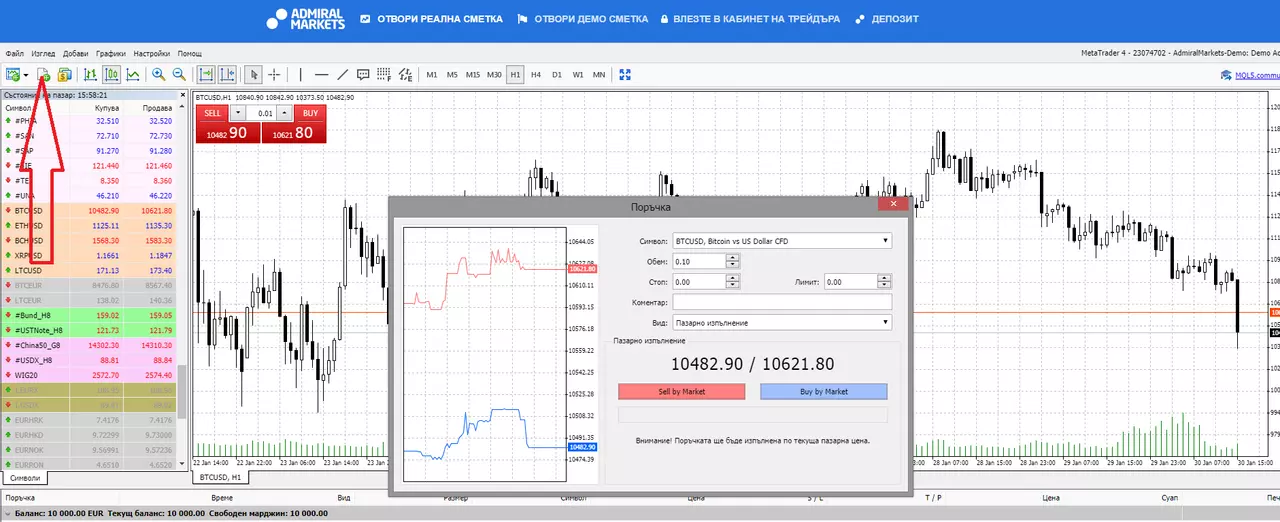
Task: Click the New Order toolbar icon
Action: [x=44, y=74]
